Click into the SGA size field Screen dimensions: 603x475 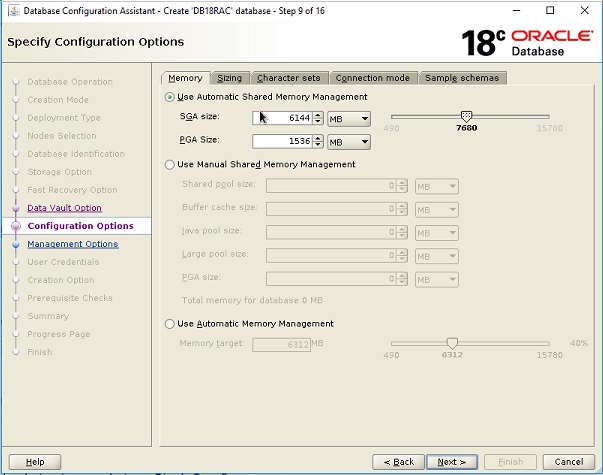click(283, 118)
